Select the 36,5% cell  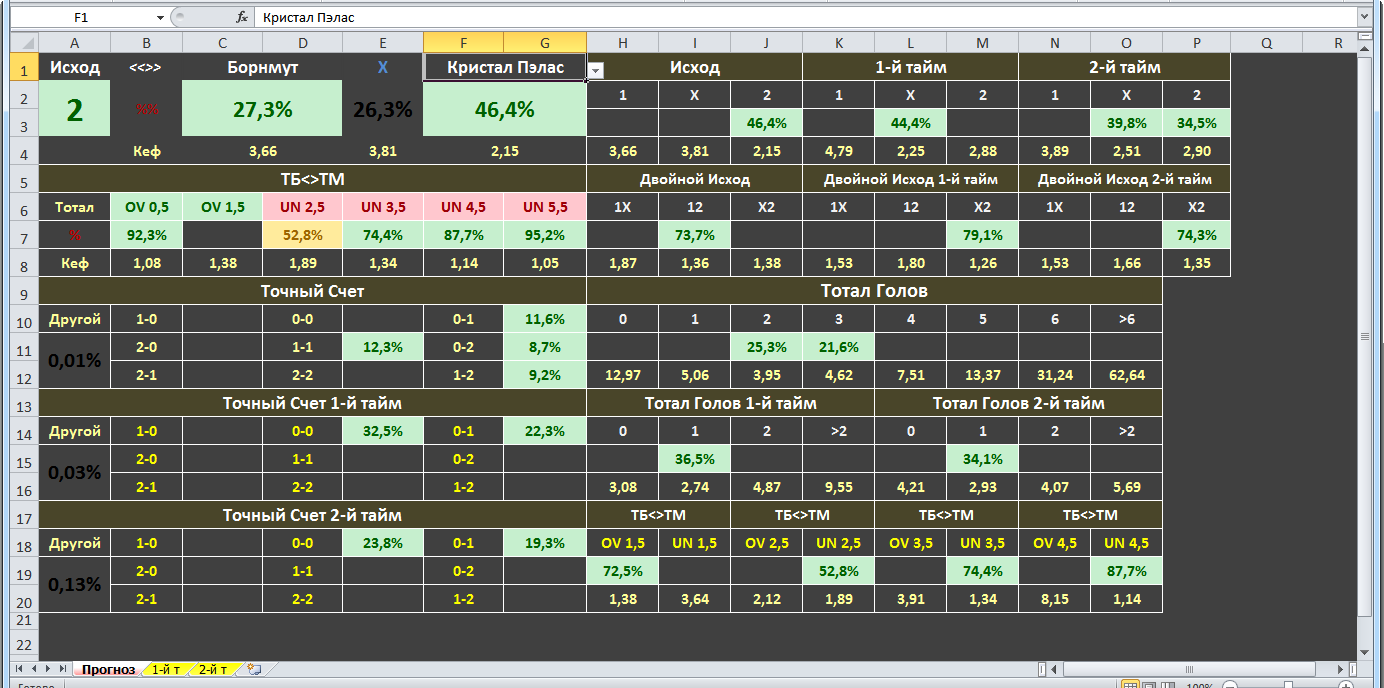tap(695, 460)
